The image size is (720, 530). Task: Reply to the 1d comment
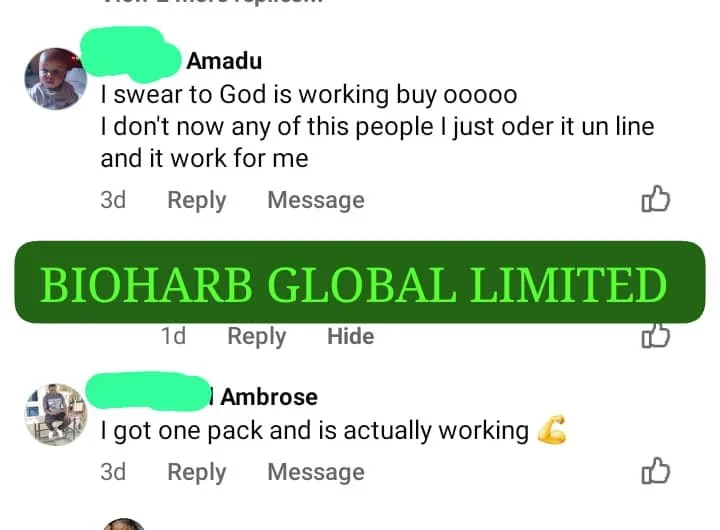pos(257,336)
